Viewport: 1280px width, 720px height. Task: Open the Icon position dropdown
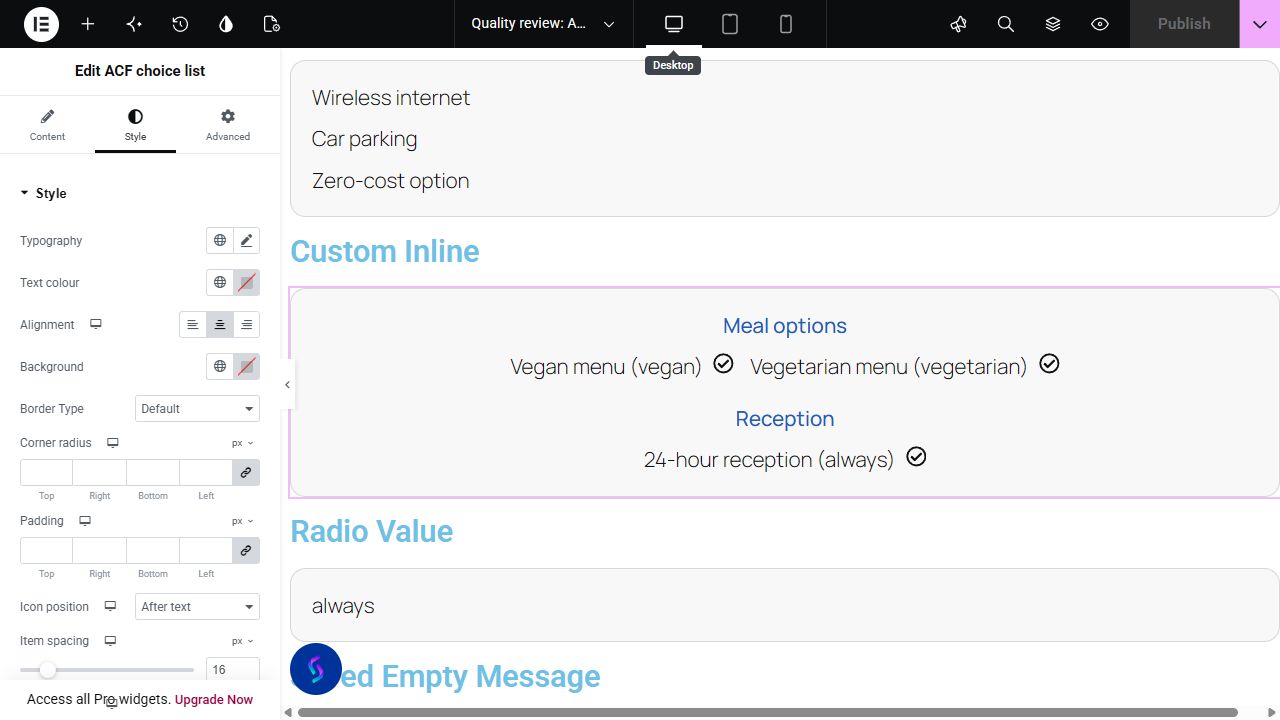(197, 607)
